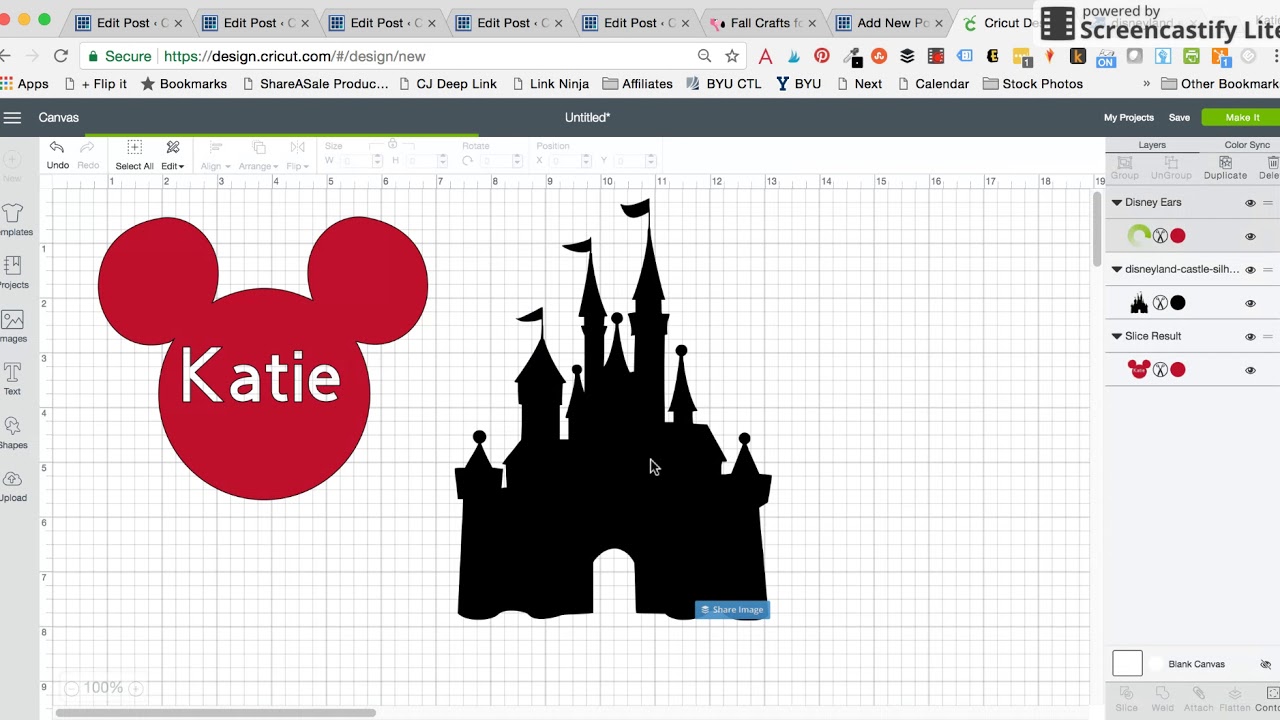
Task: Click the Duplicate layer icon
Action: [x=1225, y=162]
